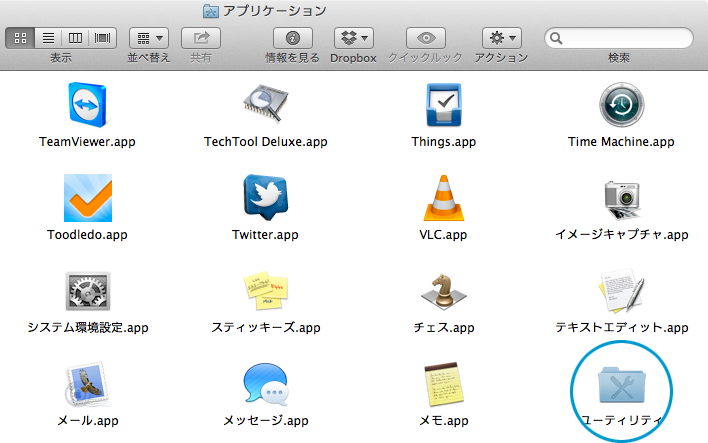Screen dimensions: 708x443
Task: Open the アクション gear dropdown menu
Action: [501, 38]
